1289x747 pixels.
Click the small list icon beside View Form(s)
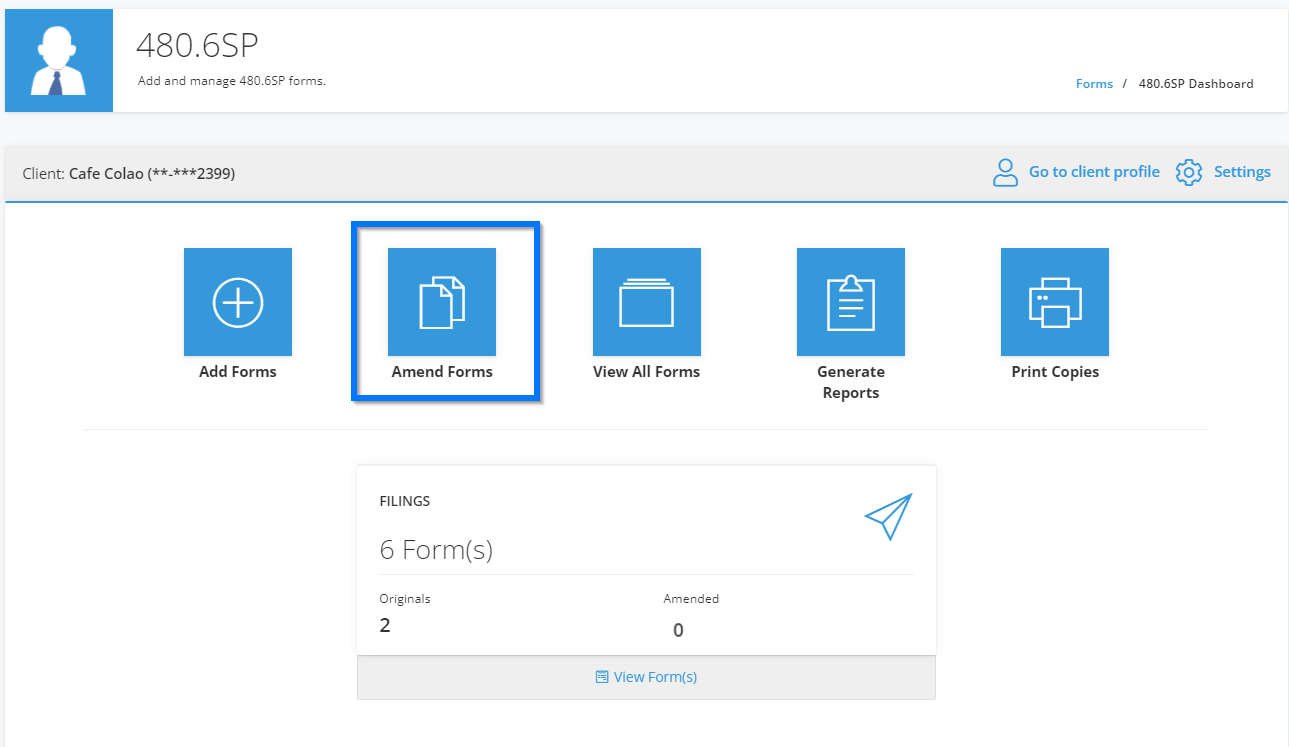coord(602,677)
